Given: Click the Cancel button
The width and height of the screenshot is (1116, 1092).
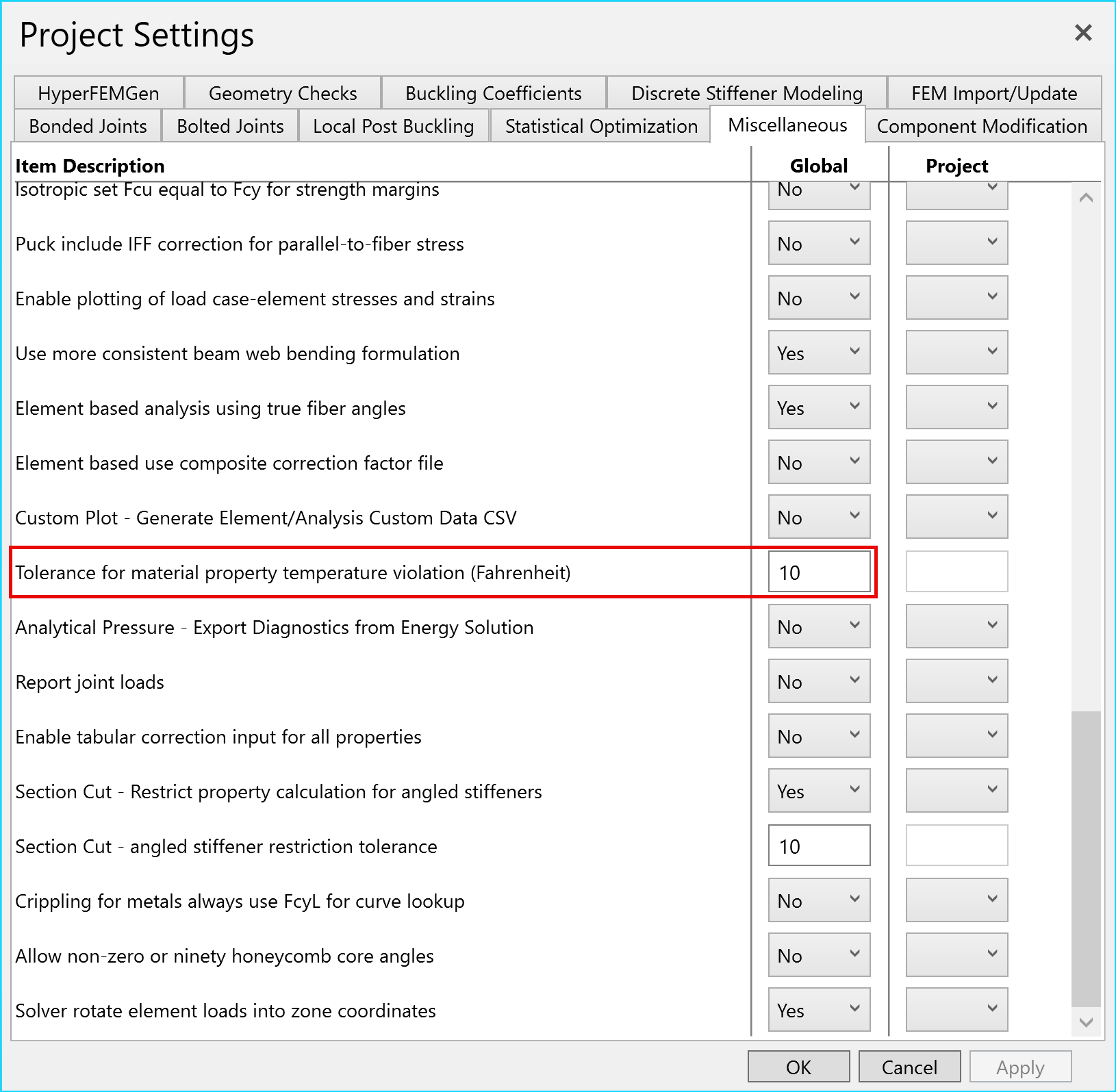Looking at the screenshot, I should 909,1067.
